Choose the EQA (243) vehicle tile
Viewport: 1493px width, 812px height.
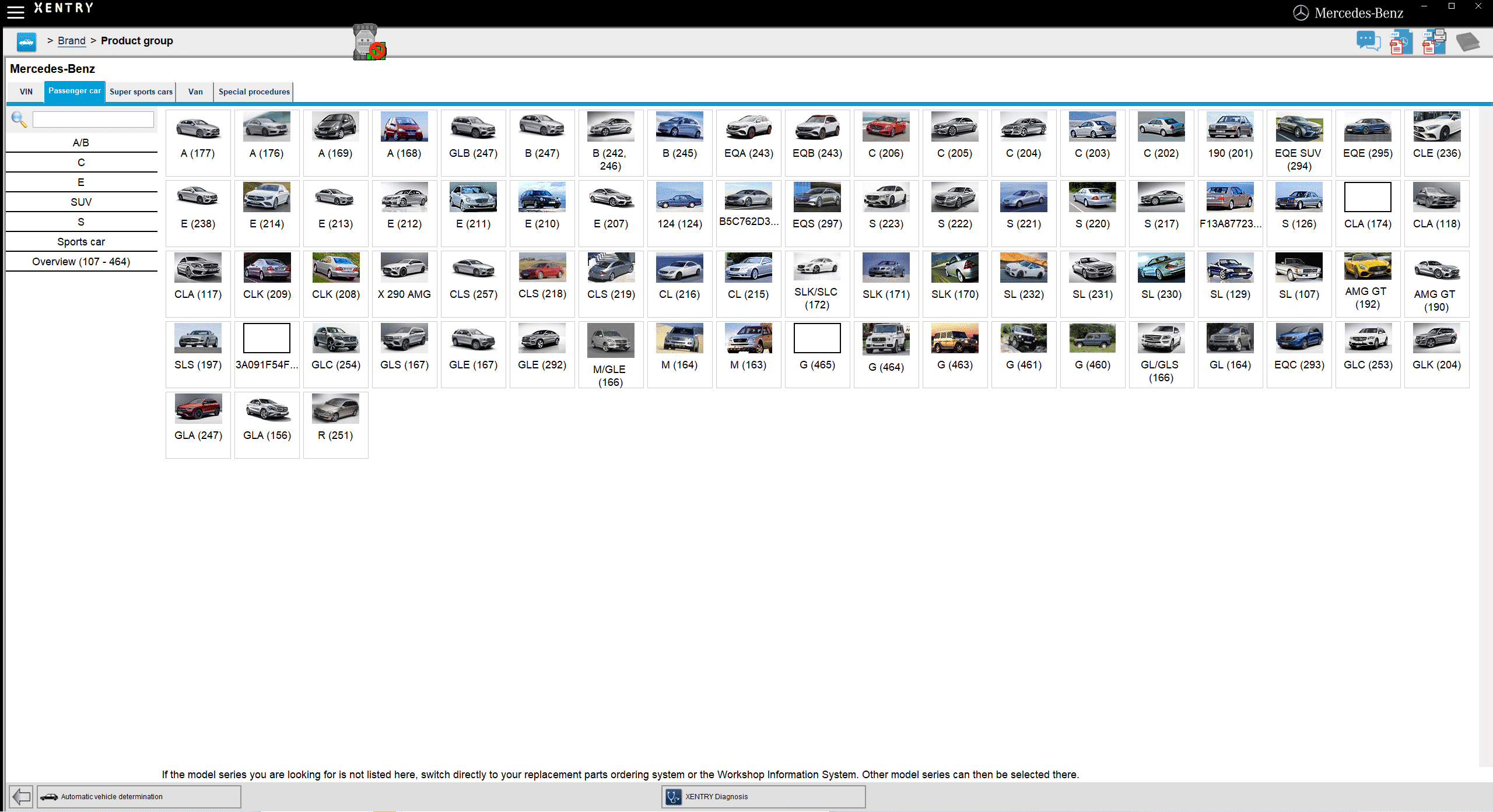pyautogui.click(x=749, y=143)
